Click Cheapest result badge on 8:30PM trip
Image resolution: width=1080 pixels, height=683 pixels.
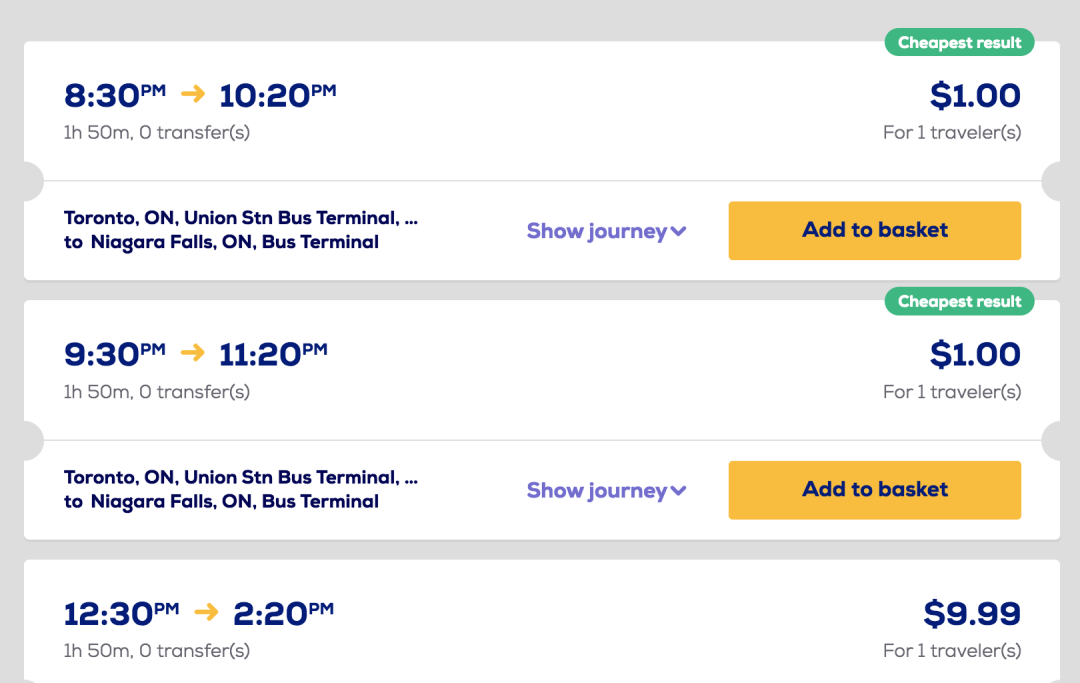coord(959,43)
